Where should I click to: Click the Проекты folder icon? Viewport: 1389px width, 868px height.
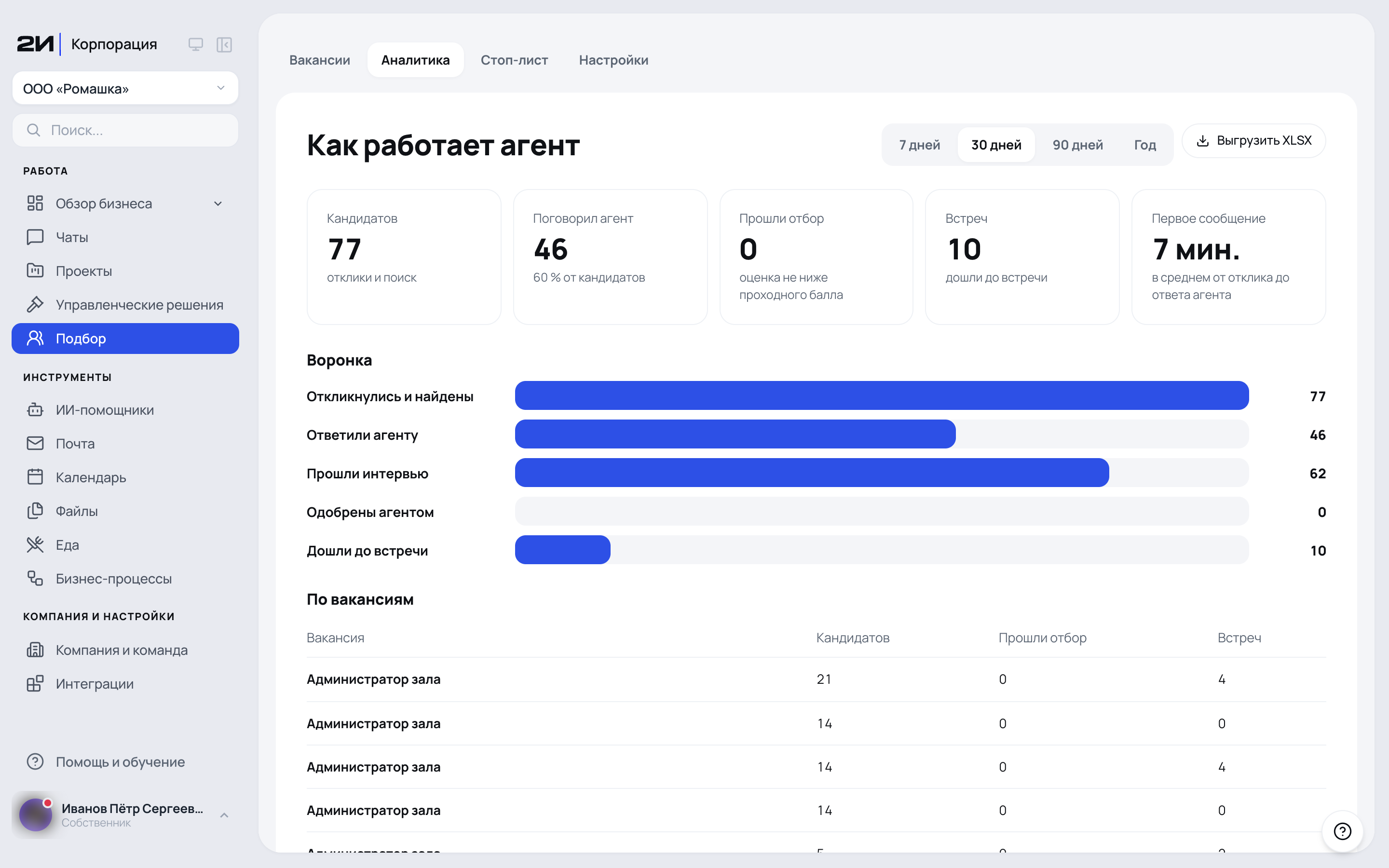35,271
